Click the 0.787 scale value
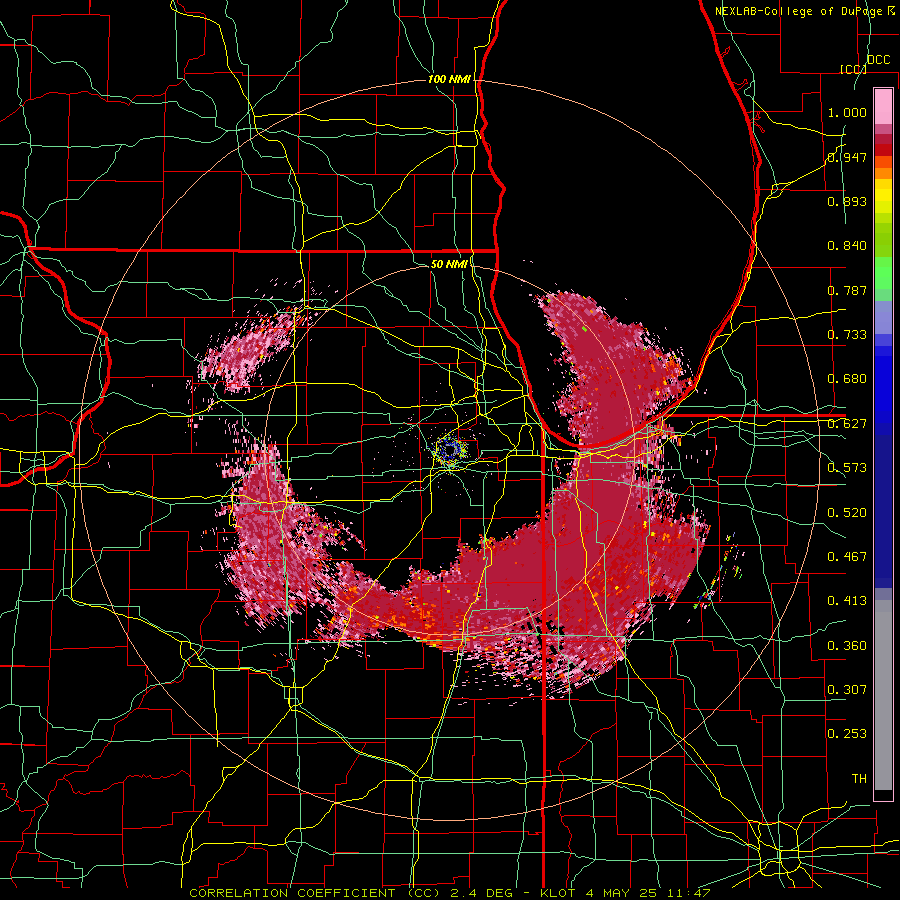The image size is (900, 900). click(x=847, y=290)
